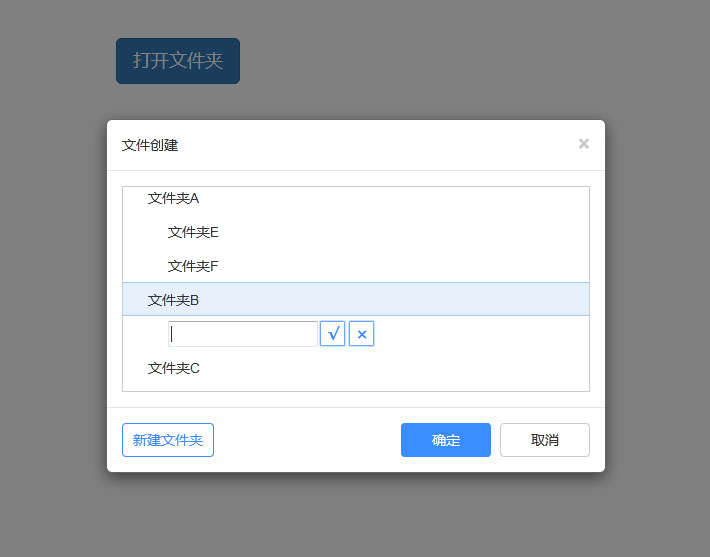Pick the 文件夹F subfolder
The width and height of the screenshot is (710, 557).
pos(193,266)
